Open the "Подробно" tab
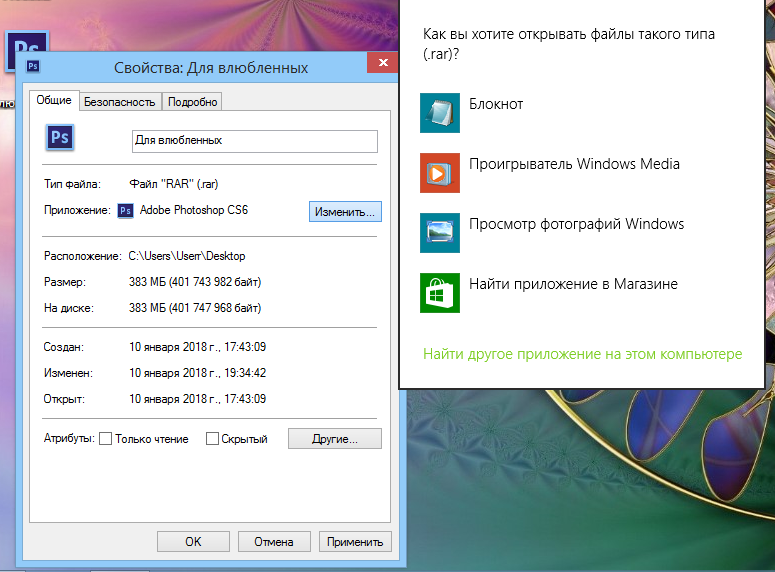The width and height of the screenshot is (775, 572). (x=192, y=102)
